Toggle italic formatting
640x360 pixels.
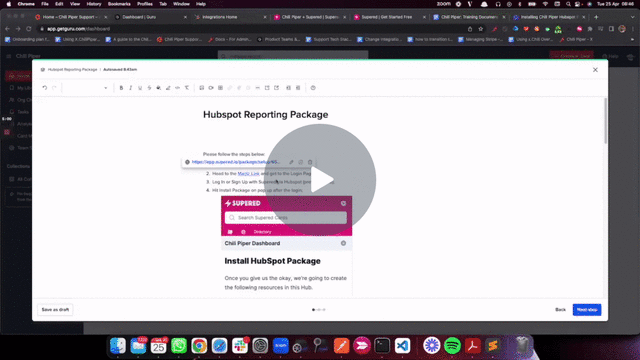[x=131, y=88]
